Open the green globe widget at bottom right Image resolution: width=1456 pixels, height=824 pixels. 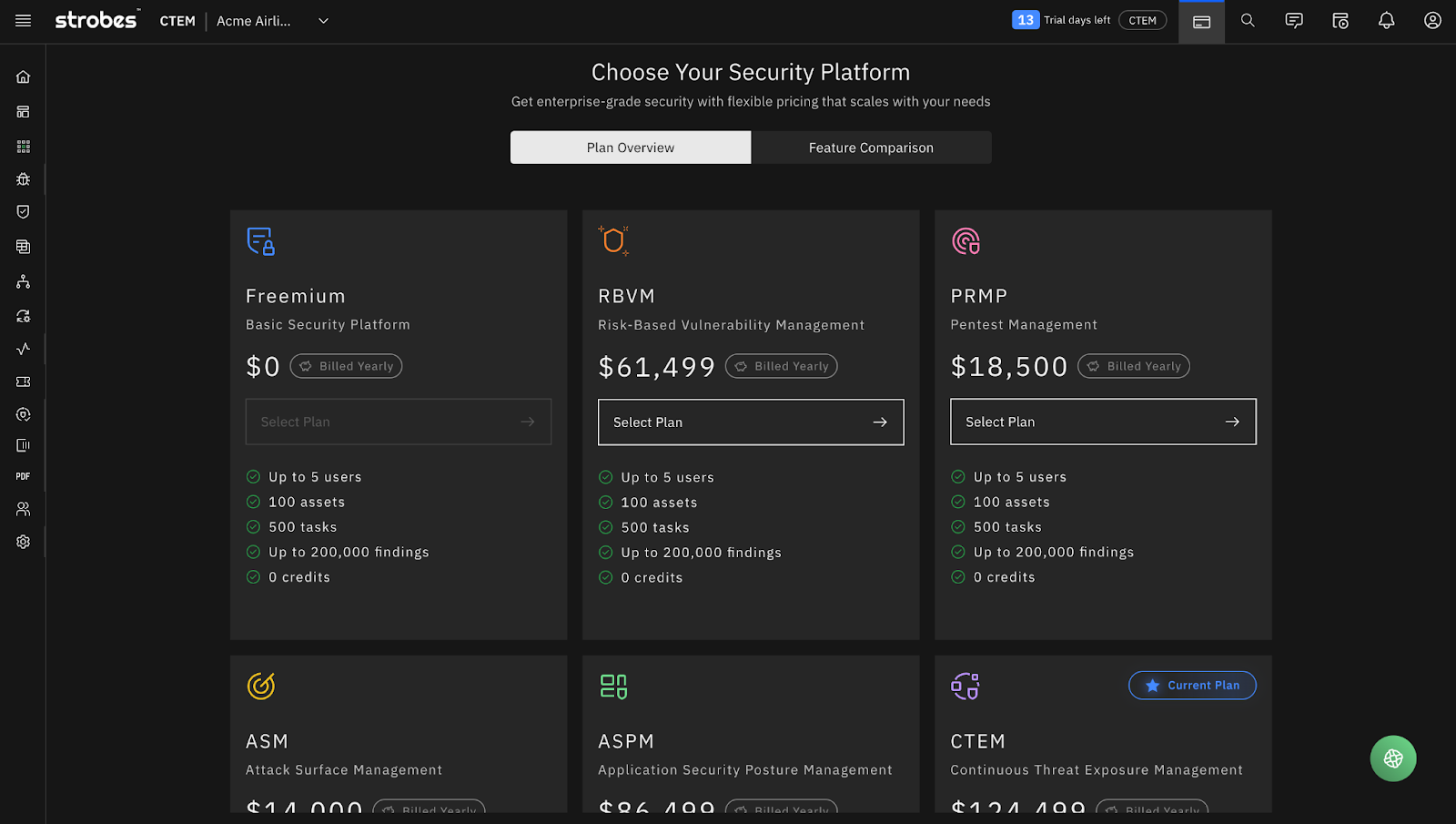tap(1392, 758)
